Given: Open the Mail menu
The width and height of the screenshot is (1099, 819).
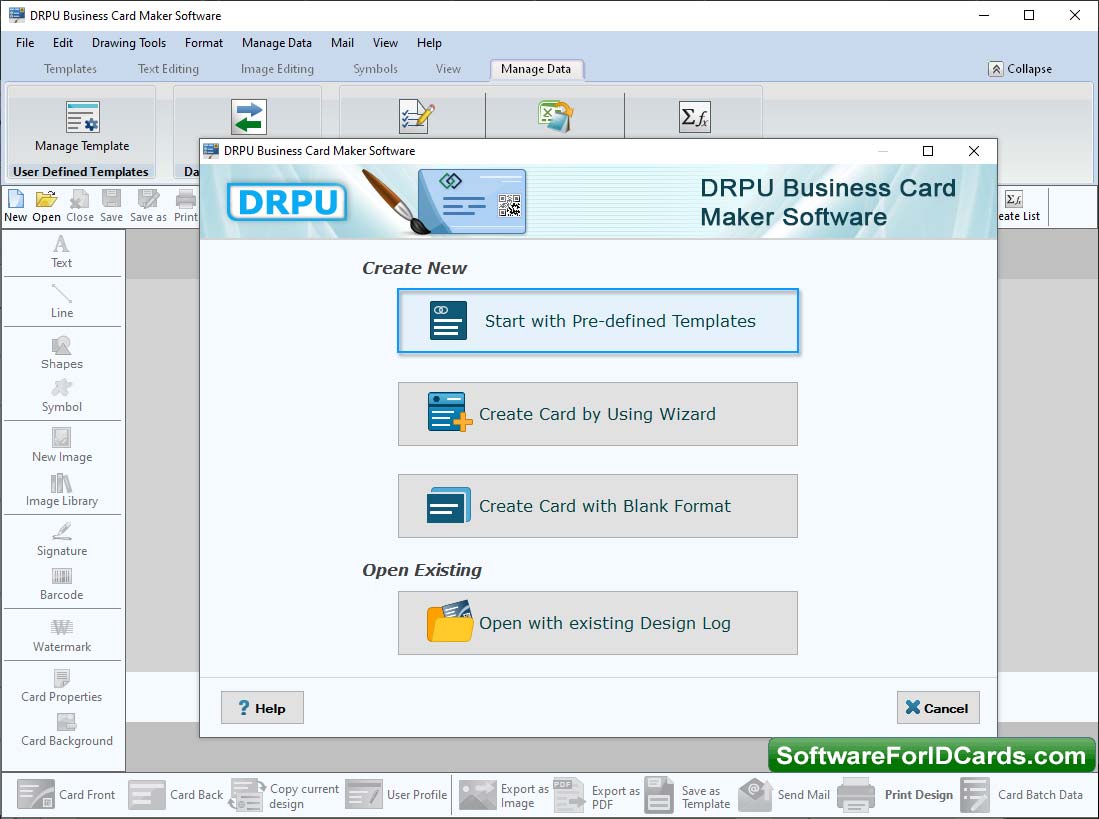Looking at the screenshot, I should pyautogui.click(x=342, y=43).
